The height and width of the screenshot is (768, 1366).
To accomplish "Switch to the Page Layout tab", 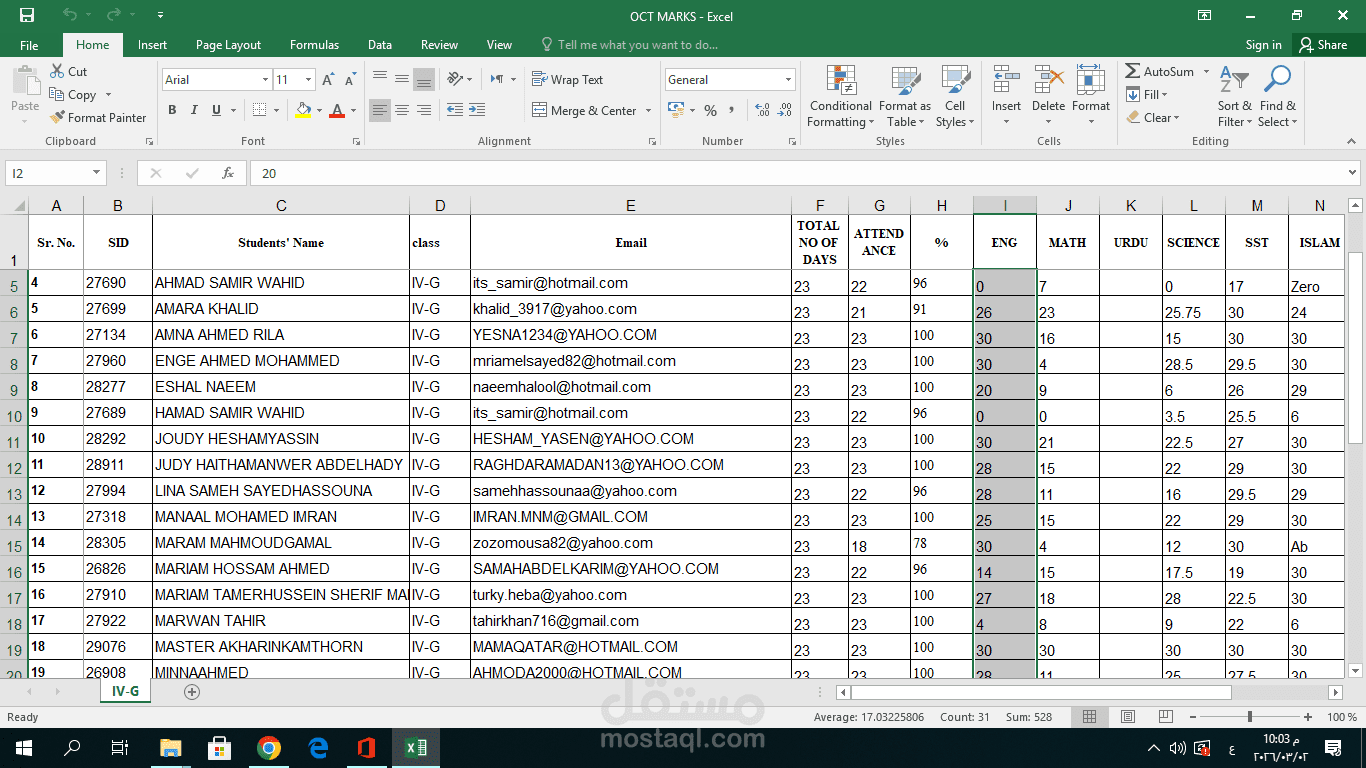I will point(228,45).
